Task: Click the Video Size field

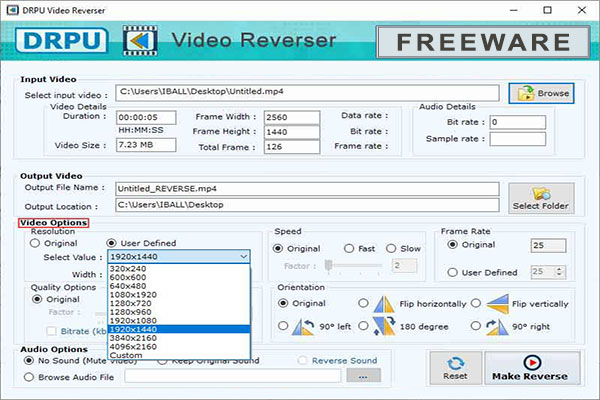Action: [146, 145]
